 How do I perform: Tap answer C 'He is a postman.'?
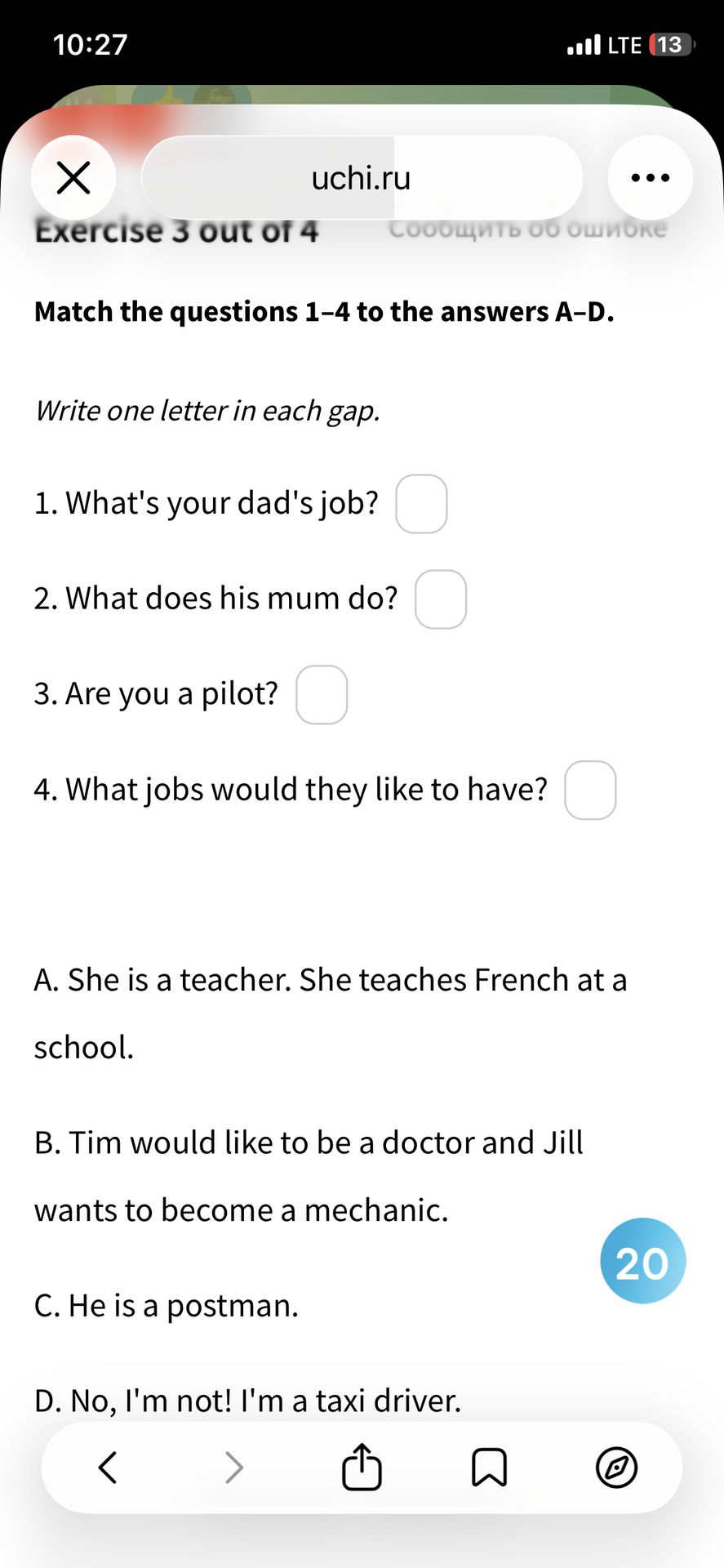point(167,1306)
